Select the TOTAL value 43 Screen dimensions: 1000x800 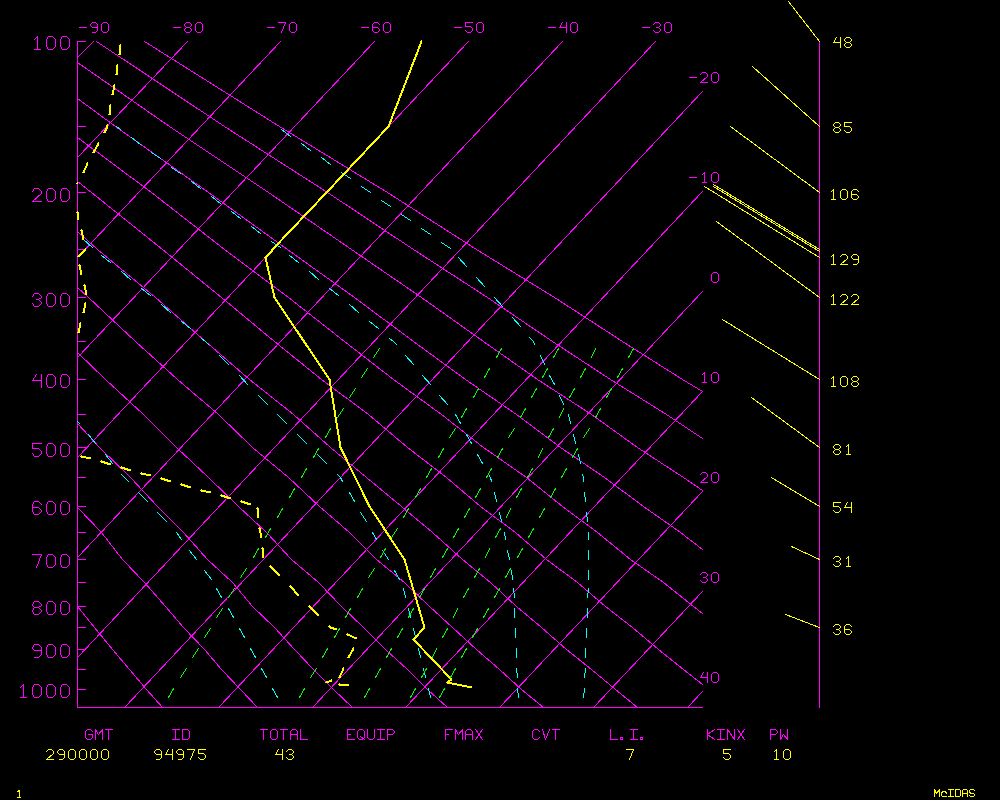click(x=284, y=755)
